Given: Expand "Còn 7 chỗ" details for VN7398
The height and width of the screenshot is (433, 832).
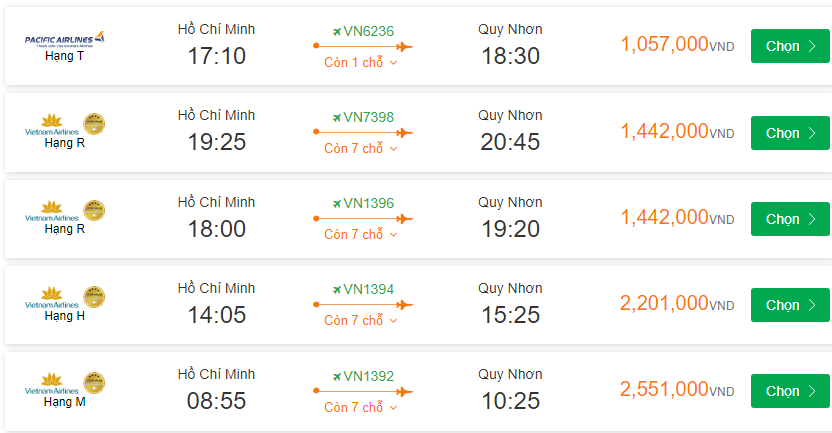Looking at the screenshot, I should point(361,148).
